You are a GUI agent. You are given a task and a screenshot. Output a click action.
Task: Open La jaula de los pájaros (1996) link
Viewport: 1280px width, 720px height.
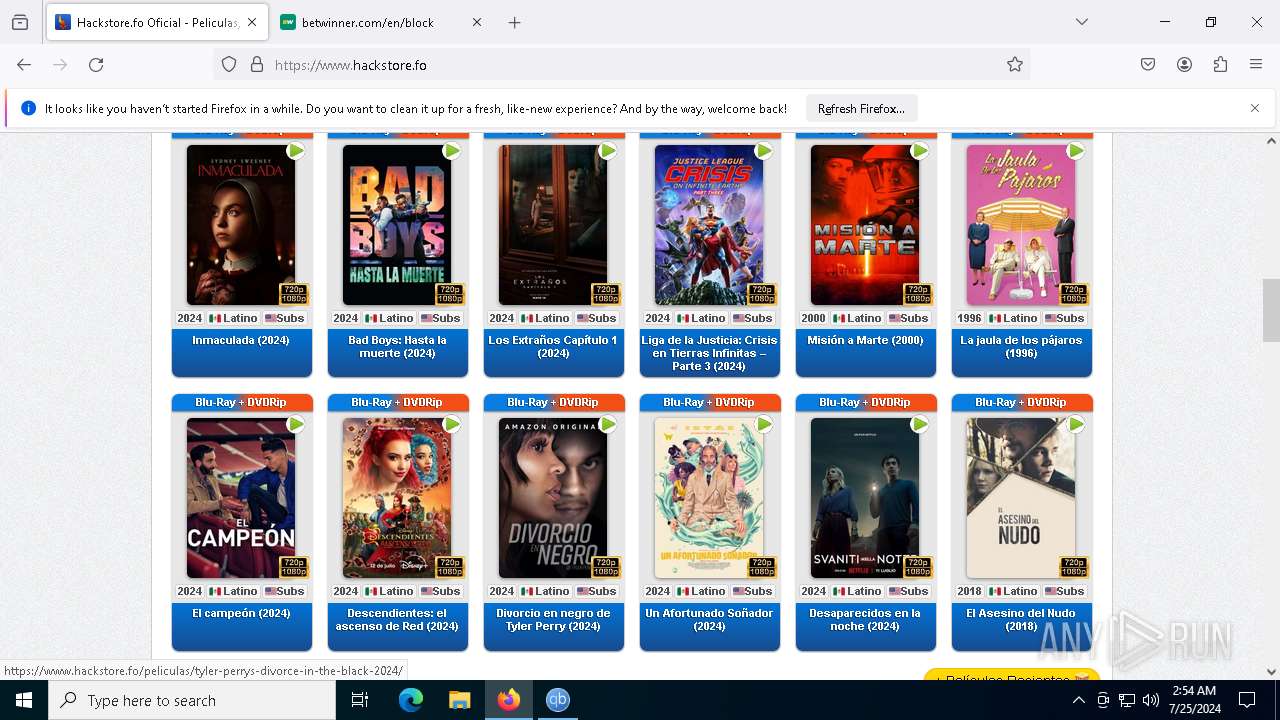coord(1021,347)
